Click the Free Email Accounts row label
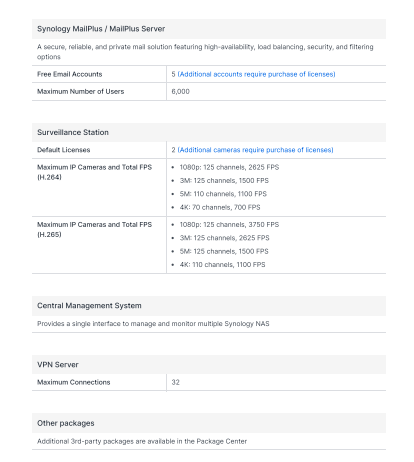This screenshot has width=414, height=462. tap(69, 74)
